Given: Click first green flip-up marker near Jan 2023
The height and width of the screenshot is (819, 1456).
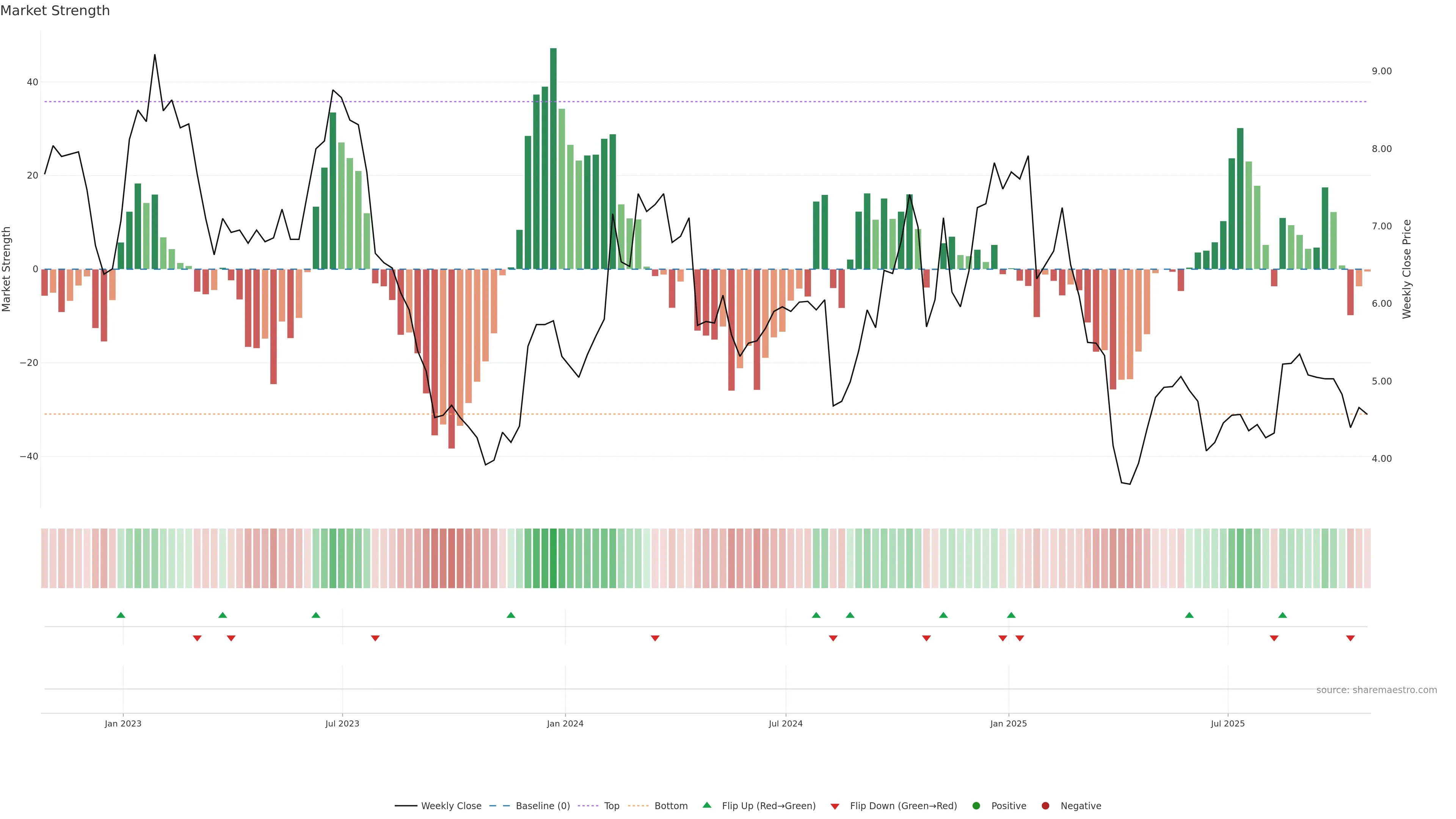Looking at the screenshot, I should click(121, 615).
